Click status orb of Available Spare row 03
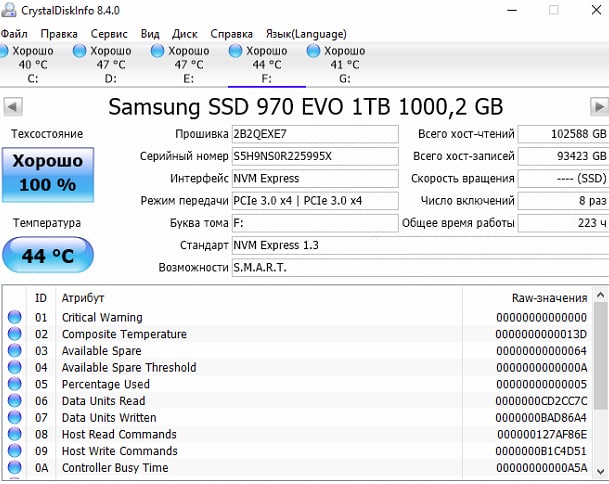This screenshot has width=609, height=484. [x=15, y=351]
